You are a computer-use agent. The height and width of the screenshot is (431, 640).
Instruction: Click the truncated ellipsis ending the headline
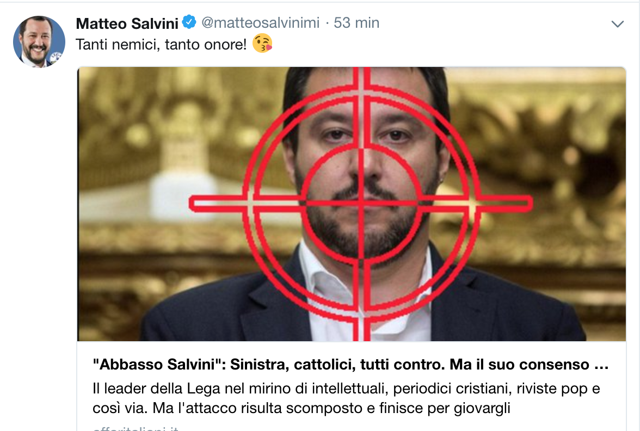point(601,365)
